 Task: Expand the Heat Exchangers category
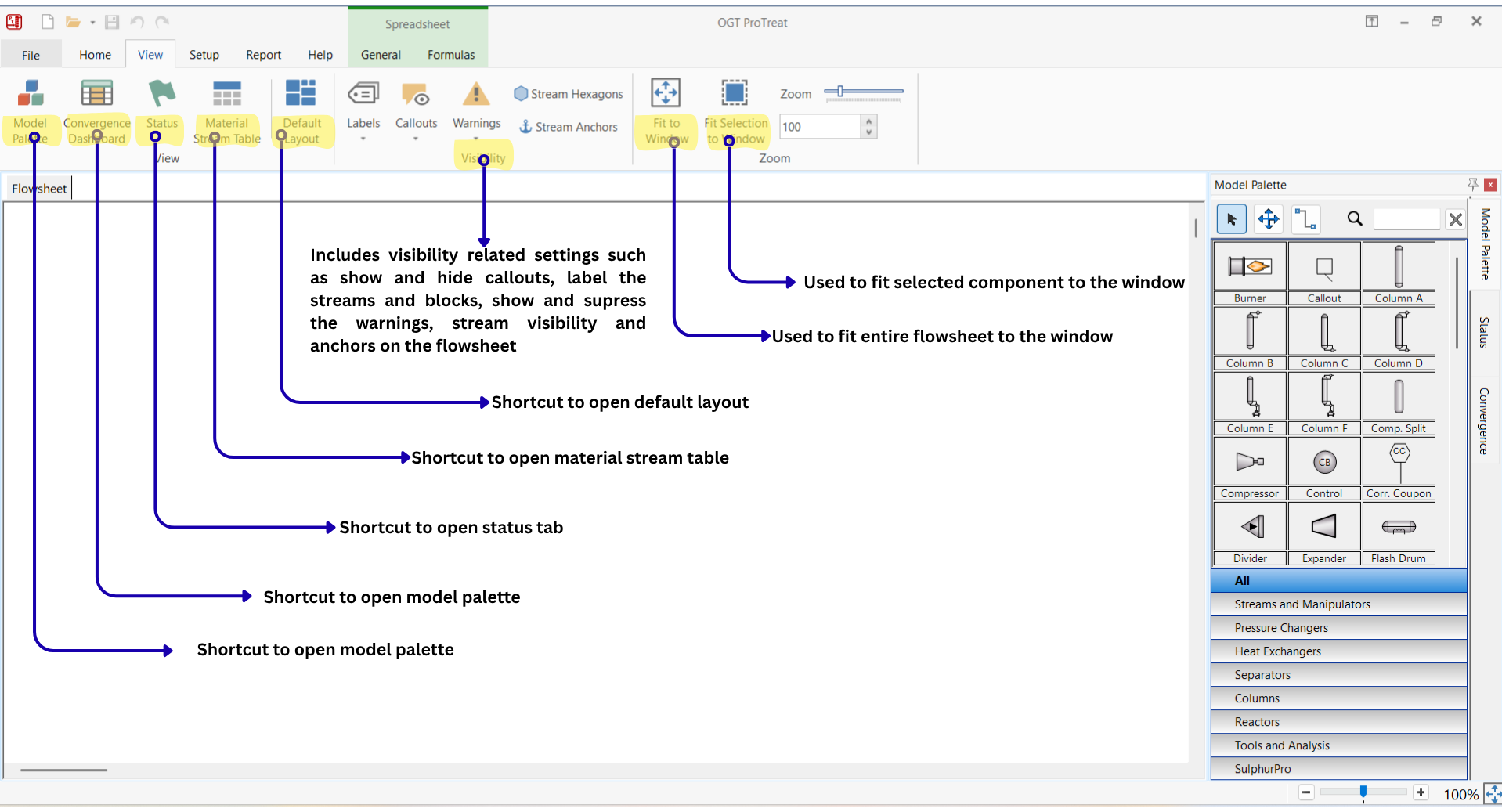[x=1338, y=651]
